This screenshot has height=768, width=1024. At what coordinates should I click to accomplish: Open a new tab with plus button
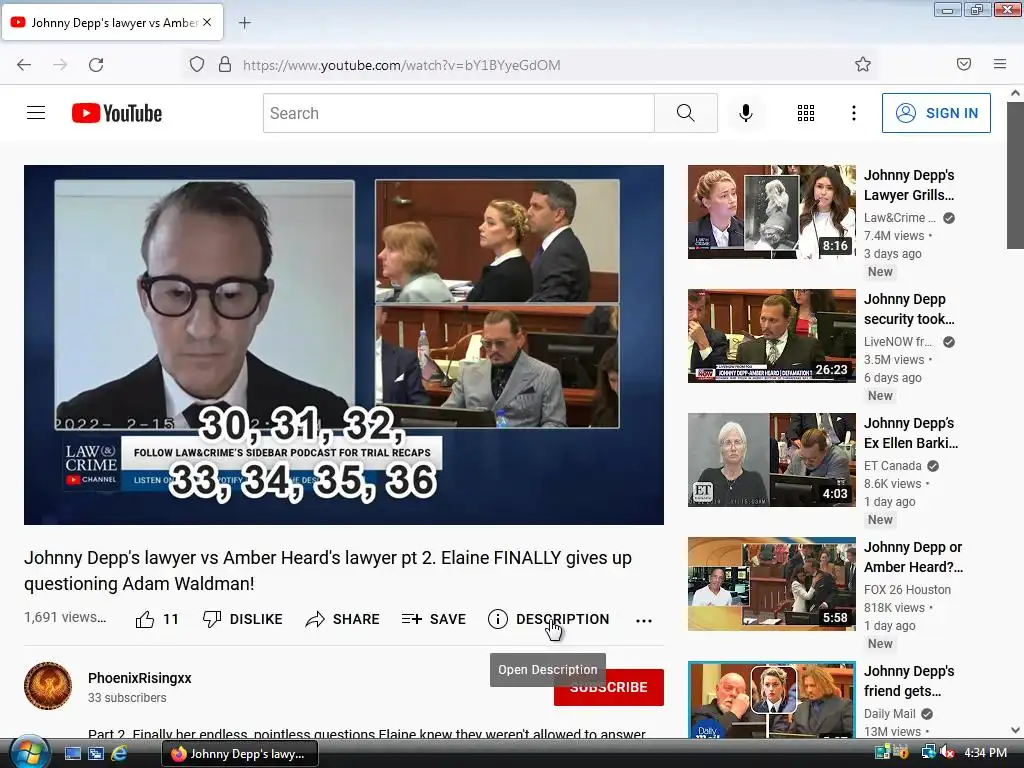244,23
